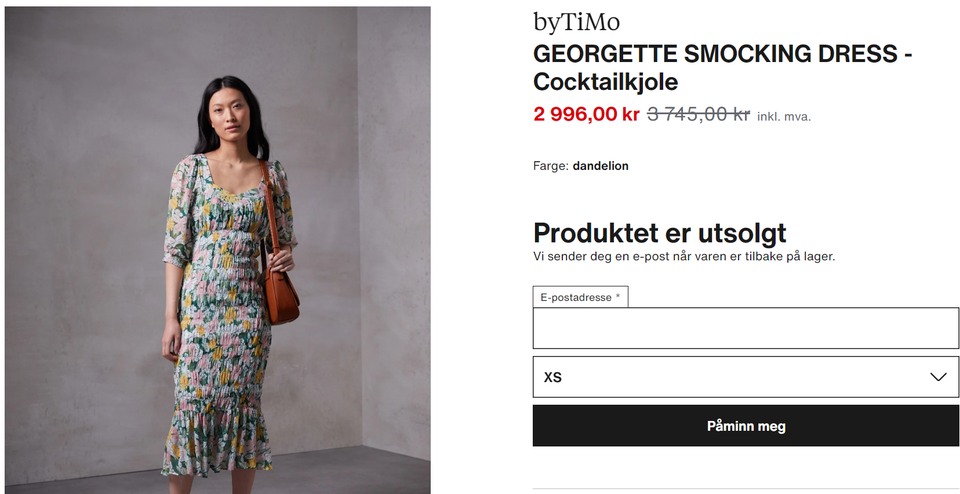Screen dimensions: 960x494
Task: Click the chevron arrow on the size selector
Action: point(938,377)
